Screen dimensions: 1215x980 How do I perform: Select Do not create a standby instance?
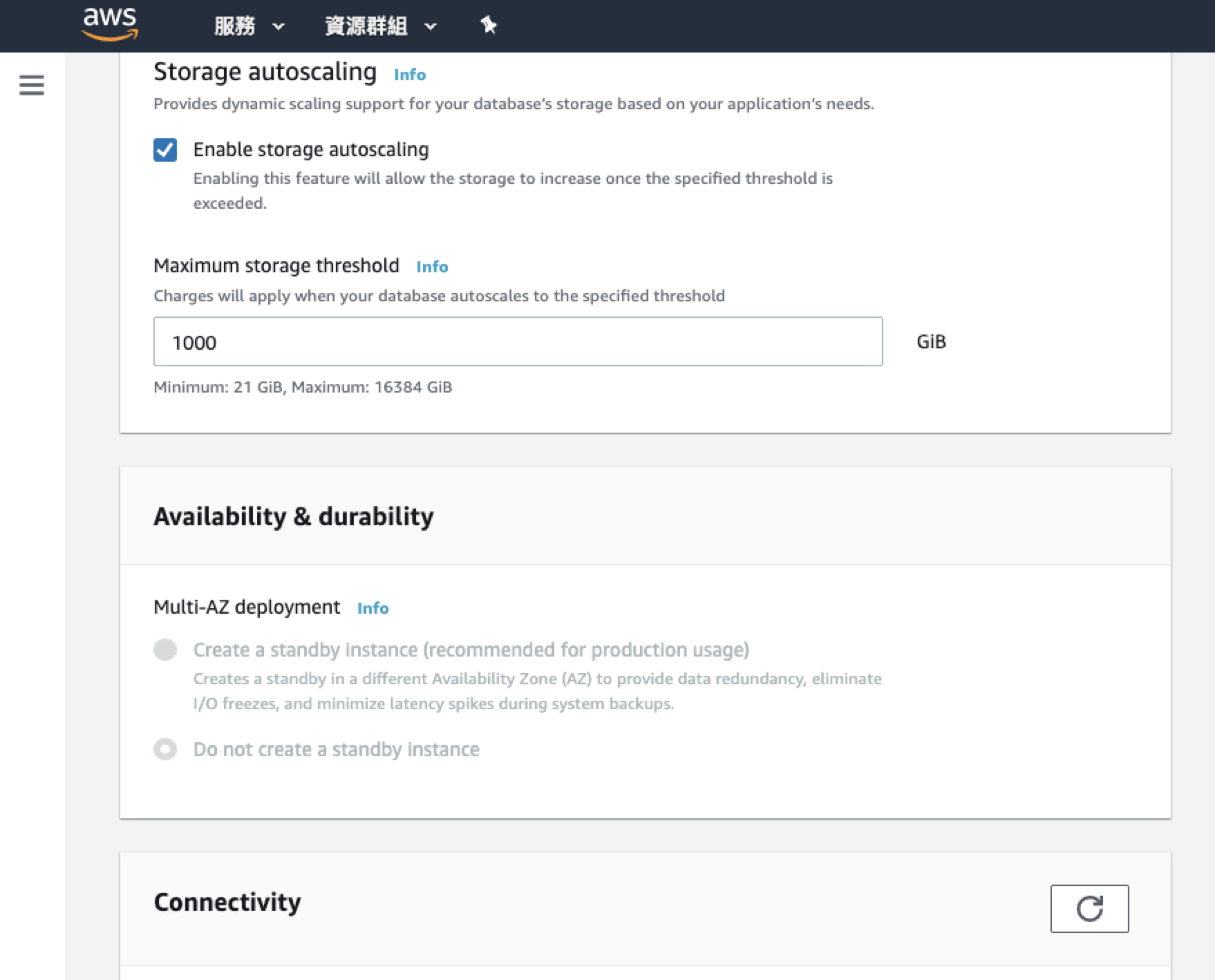(x=165, y=749)
